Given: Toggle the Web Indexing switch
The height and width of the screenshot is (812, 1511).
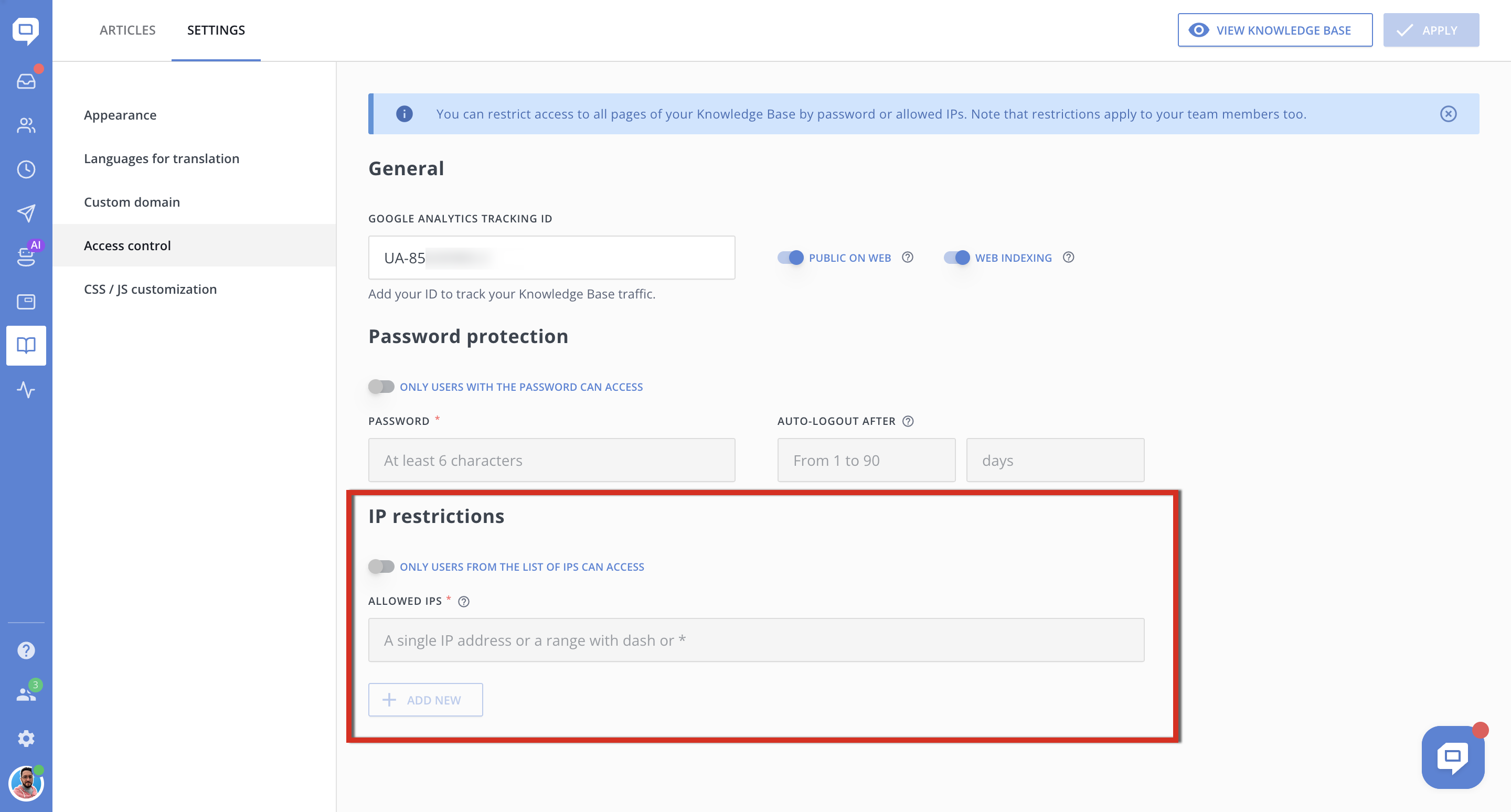Looking at the screenshot, I should (956, 258).
